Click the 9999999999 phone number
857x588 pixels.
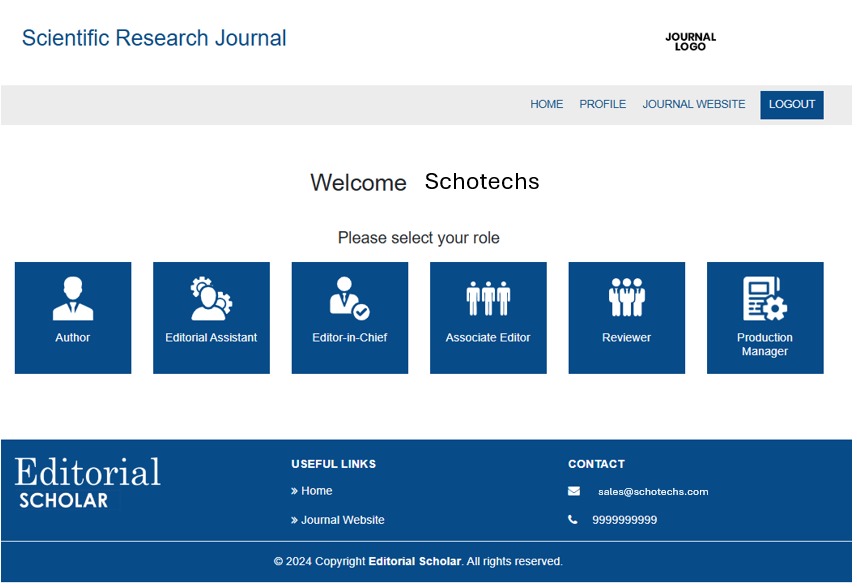pyautogui.click(x=624, y=520)
